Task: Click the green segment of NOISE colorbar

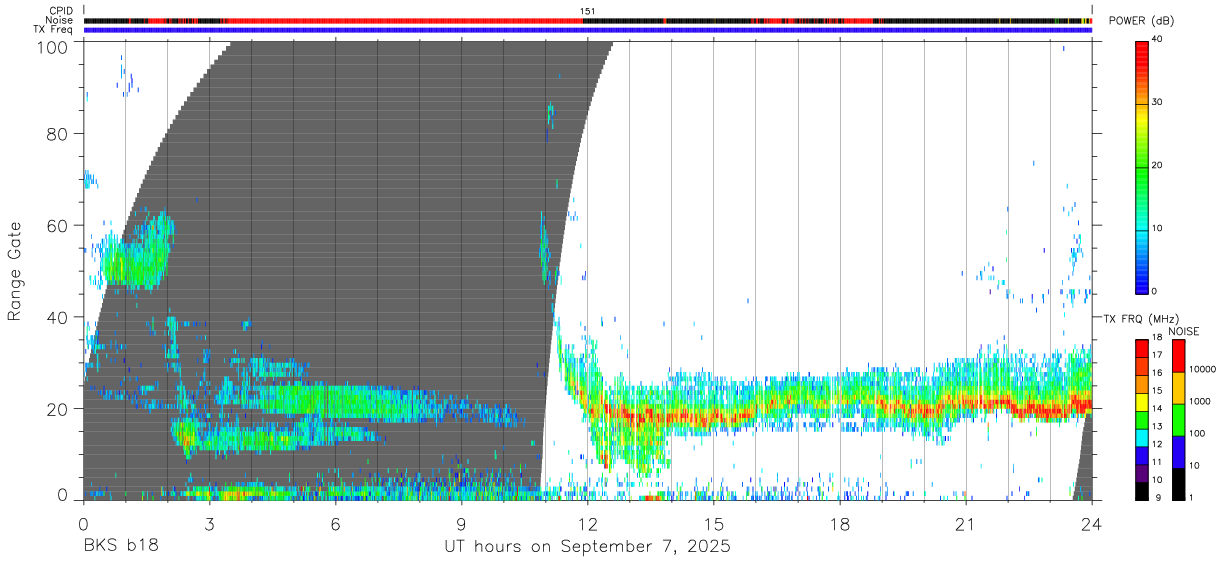Action: 1179,420
